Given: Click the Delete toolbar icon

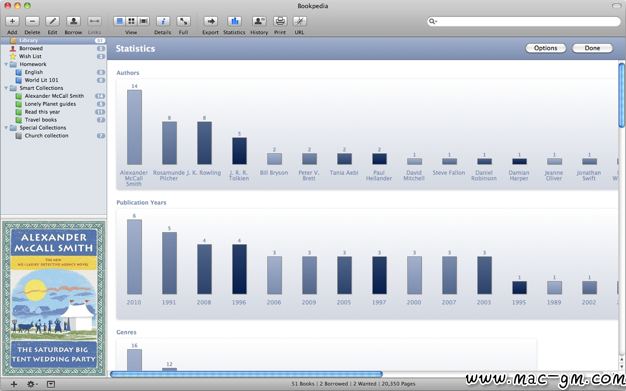Looking at the screenshot, I should [32, 21].
